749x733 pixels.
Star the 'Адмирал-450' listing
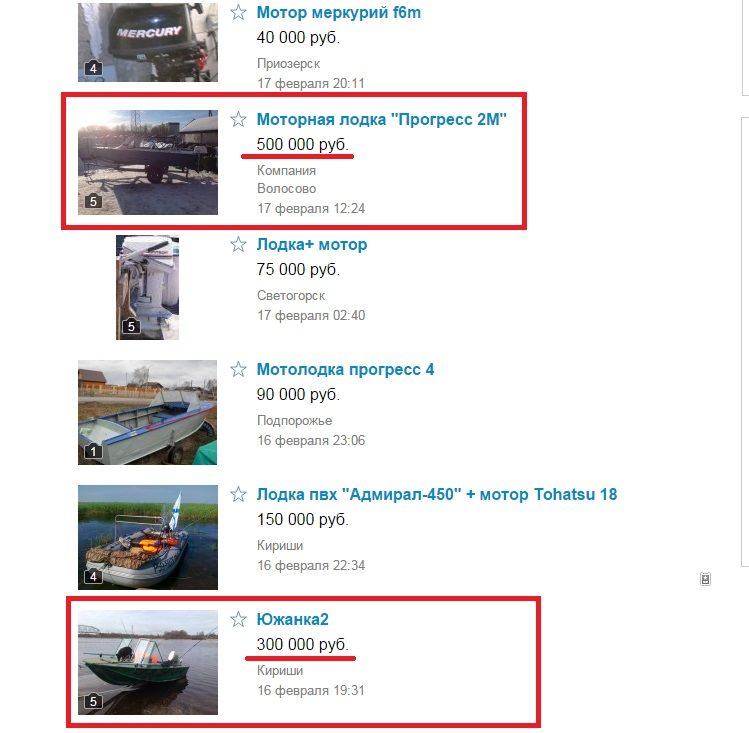pos(238,494)
